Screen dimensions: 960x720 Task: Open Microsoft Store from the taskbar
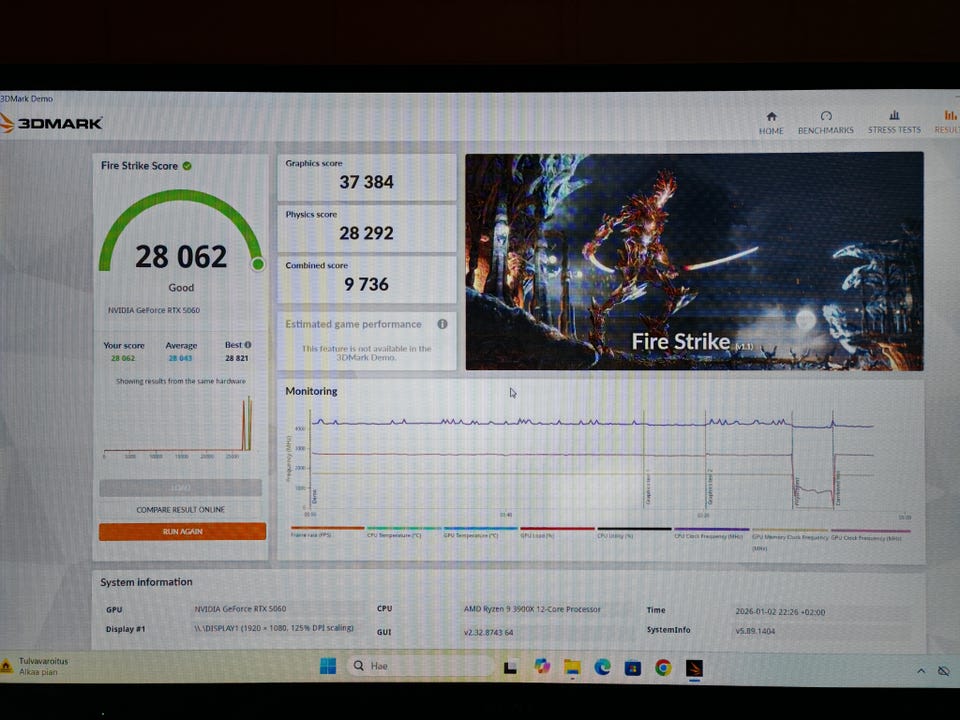632,668
